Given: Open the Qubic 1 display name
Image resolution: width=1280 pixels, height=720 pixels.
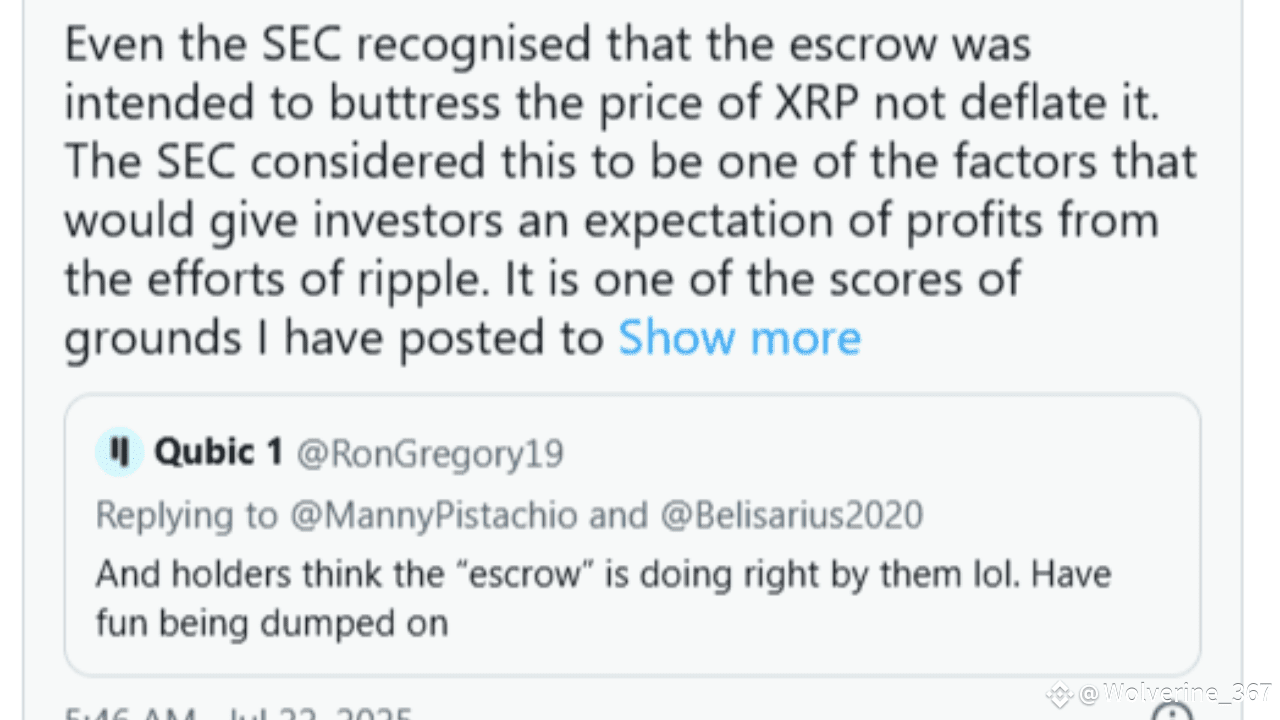Looking at the screenshot, I should pos(218,453).
